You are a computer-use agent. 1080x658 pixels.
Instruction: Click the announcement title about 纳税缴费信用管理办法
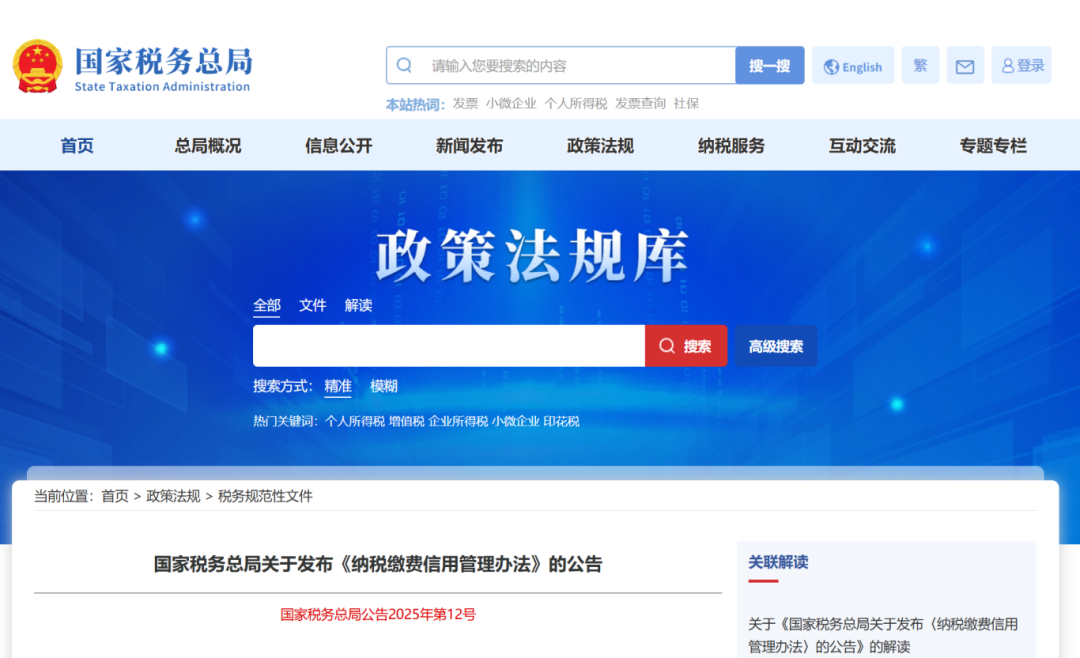click(x=377, y=564)
